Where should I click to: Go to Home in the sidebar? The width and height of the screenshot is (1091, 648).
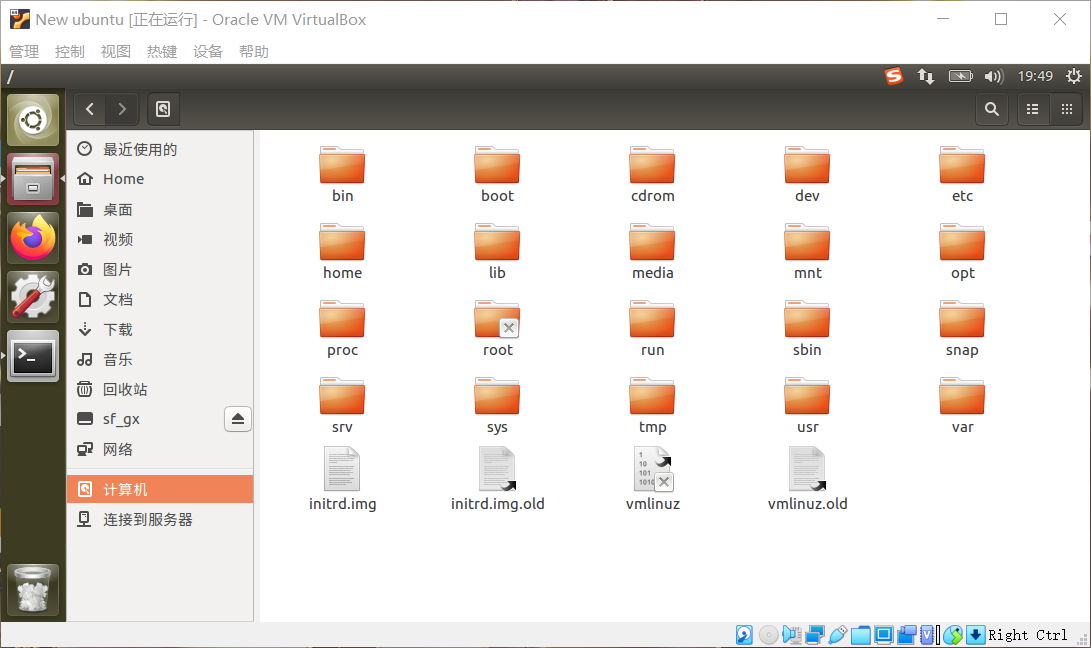160,179
